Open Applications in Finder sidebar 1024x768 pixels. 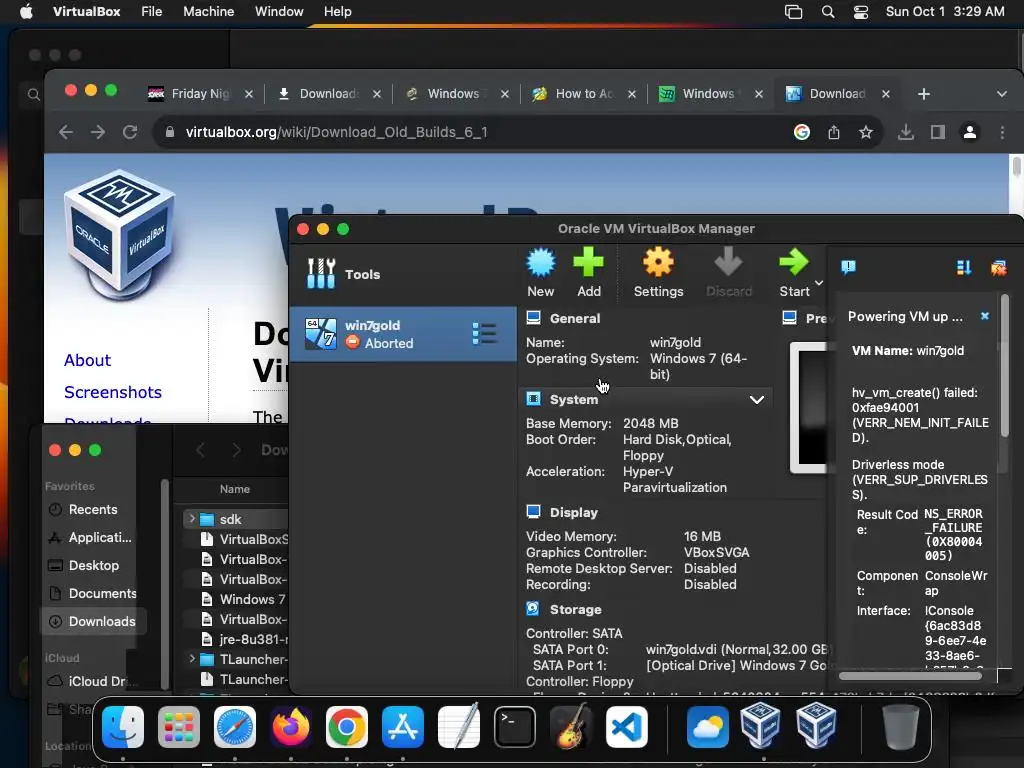(93, 537)
